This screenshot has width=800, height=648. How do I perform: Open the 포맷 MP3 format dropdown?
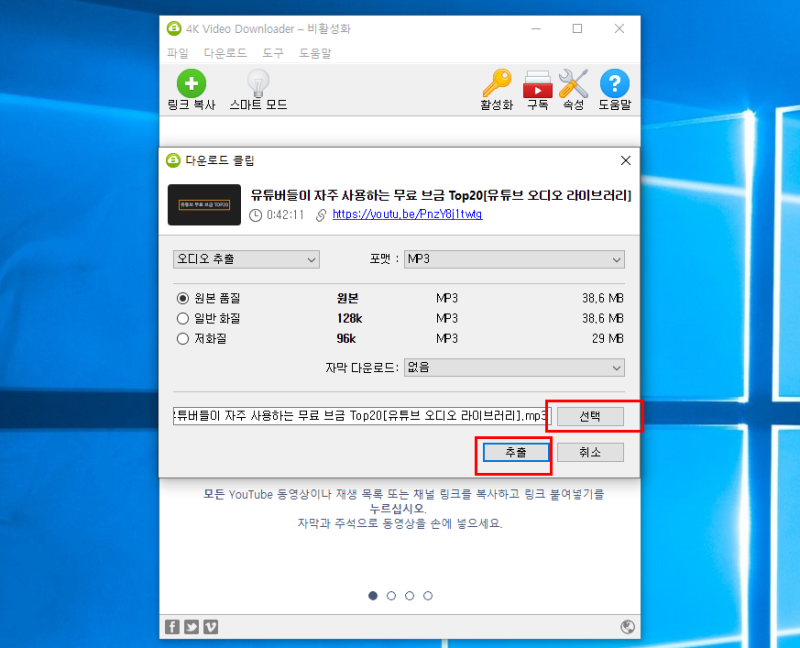pos(514,259)
